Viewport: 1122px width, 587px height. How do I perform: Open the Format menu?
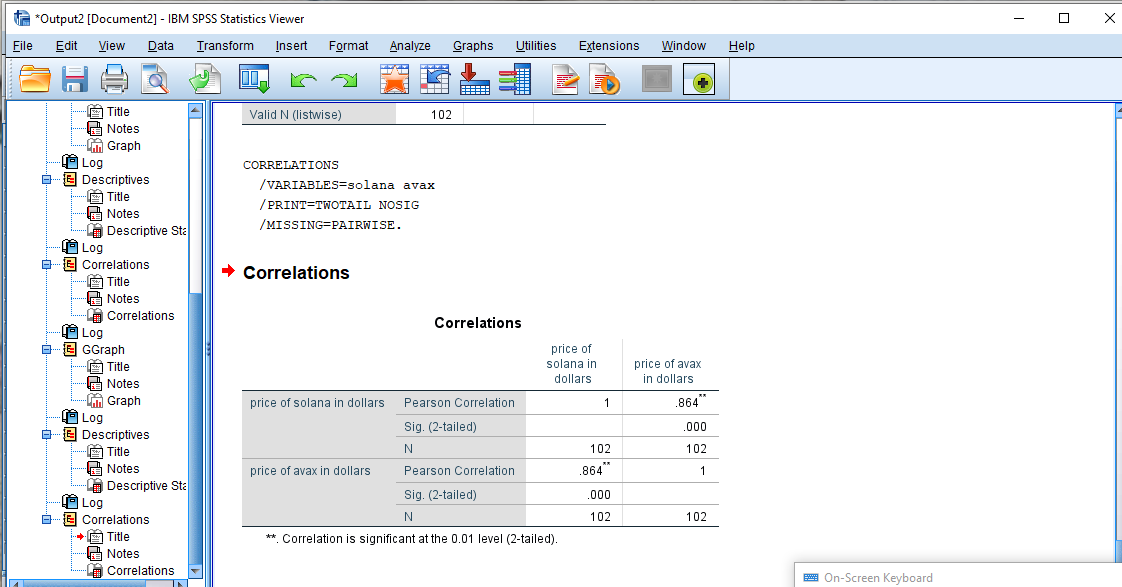348,46
